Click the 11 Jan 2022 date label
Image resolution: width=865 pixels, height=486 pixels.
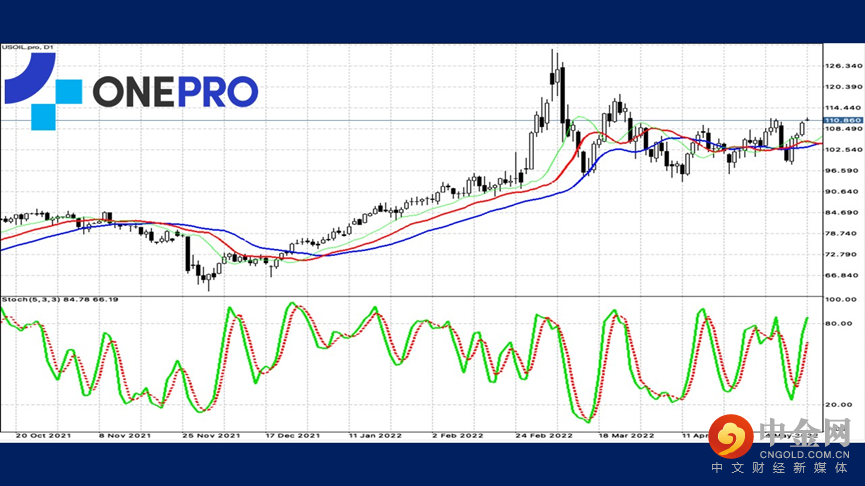375,435
